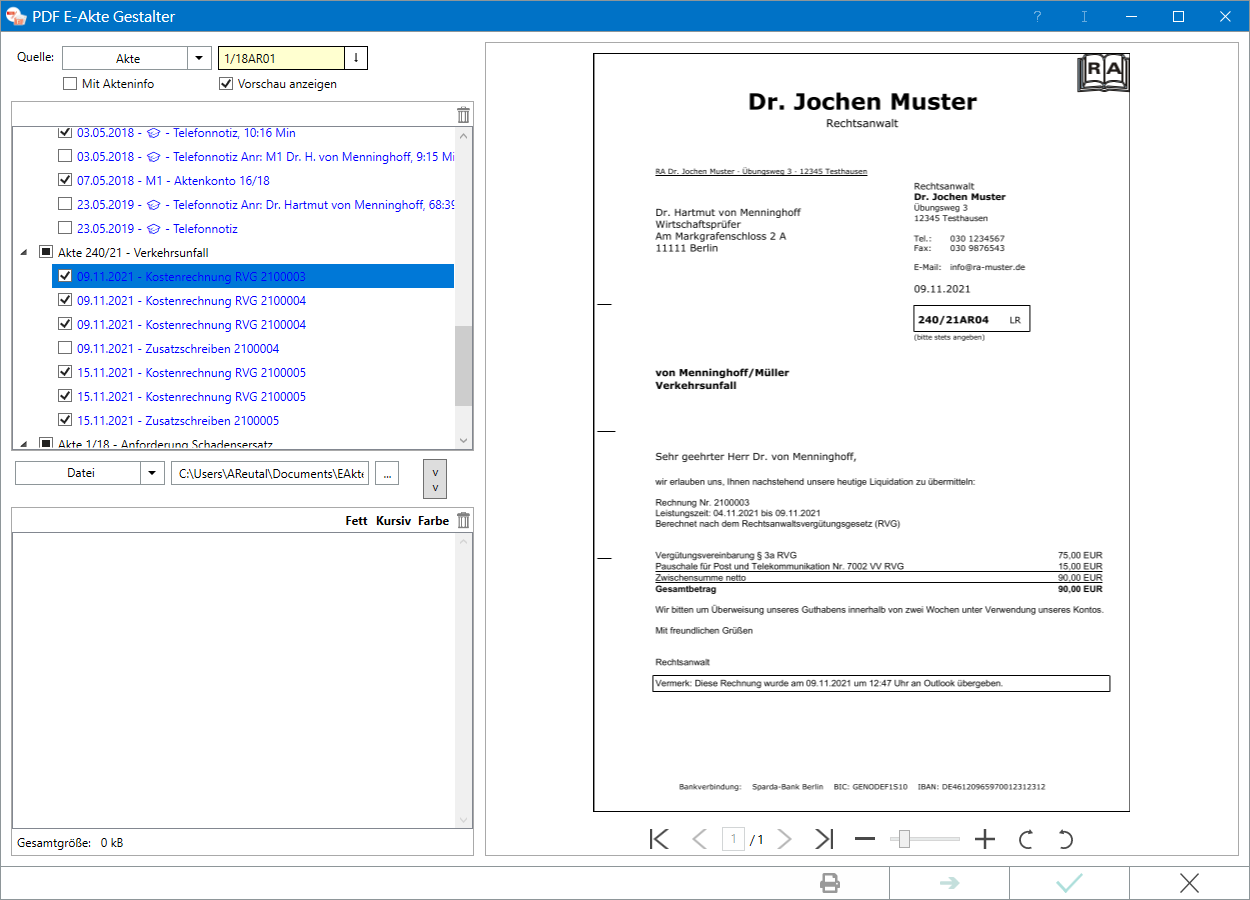The width and height of the screenshot is (1250, 900).
Task: Click the Farbe column header
Action: [x=434, y=521]
